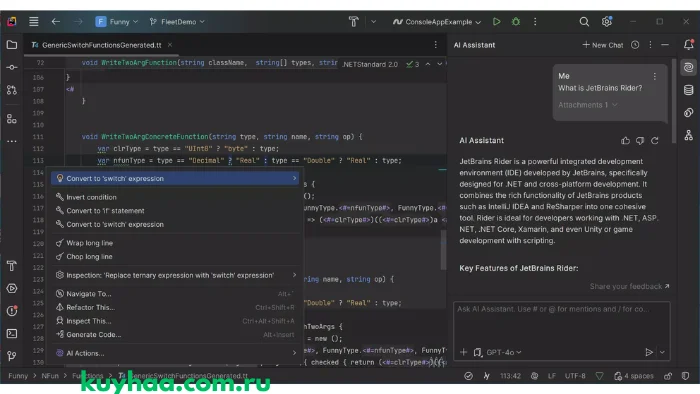Choose Refactor This... entry
The width and height of the screenshot is (700, 394).
[175, 307]
